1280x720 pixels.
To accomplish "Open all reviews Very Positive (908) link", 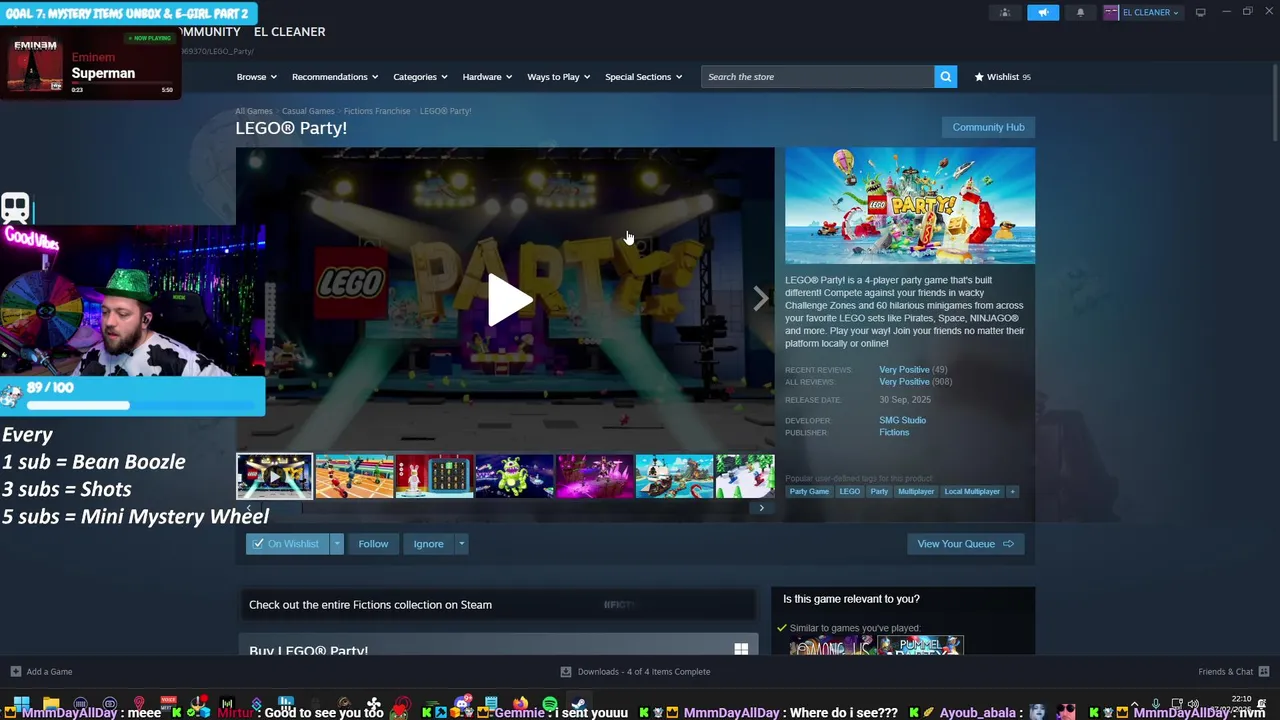I will [x=915, y=382].
